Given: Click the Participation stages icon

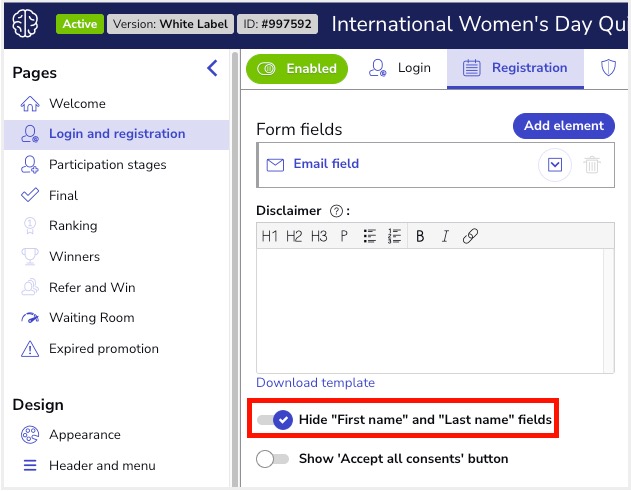Looking at the screenshot, I should click(30, 165).
